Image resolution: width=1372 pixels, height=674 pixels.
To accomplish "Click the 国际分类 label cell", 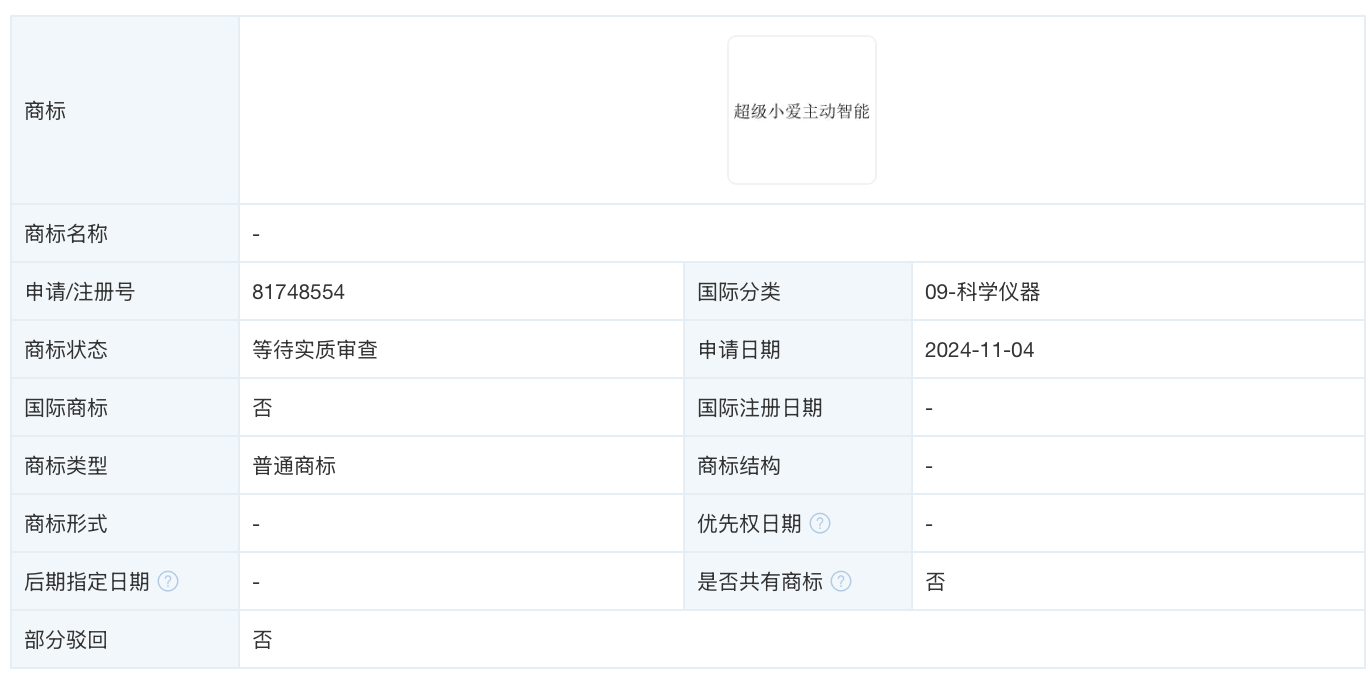I will (x=739, y=292).
